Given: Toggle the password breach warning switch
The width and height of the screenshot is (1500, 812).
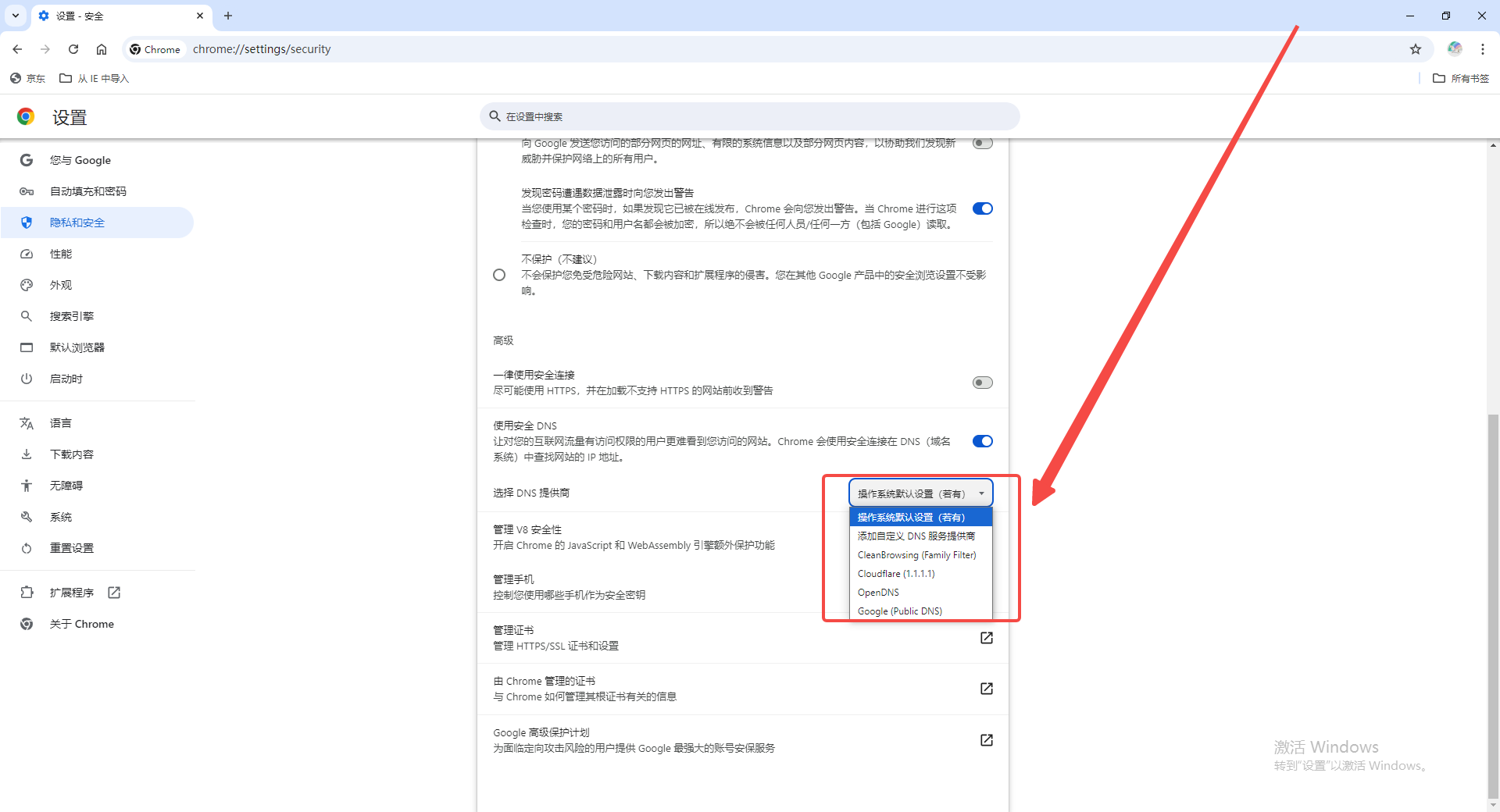Looking at the screenshot, I should click(983, 208).
